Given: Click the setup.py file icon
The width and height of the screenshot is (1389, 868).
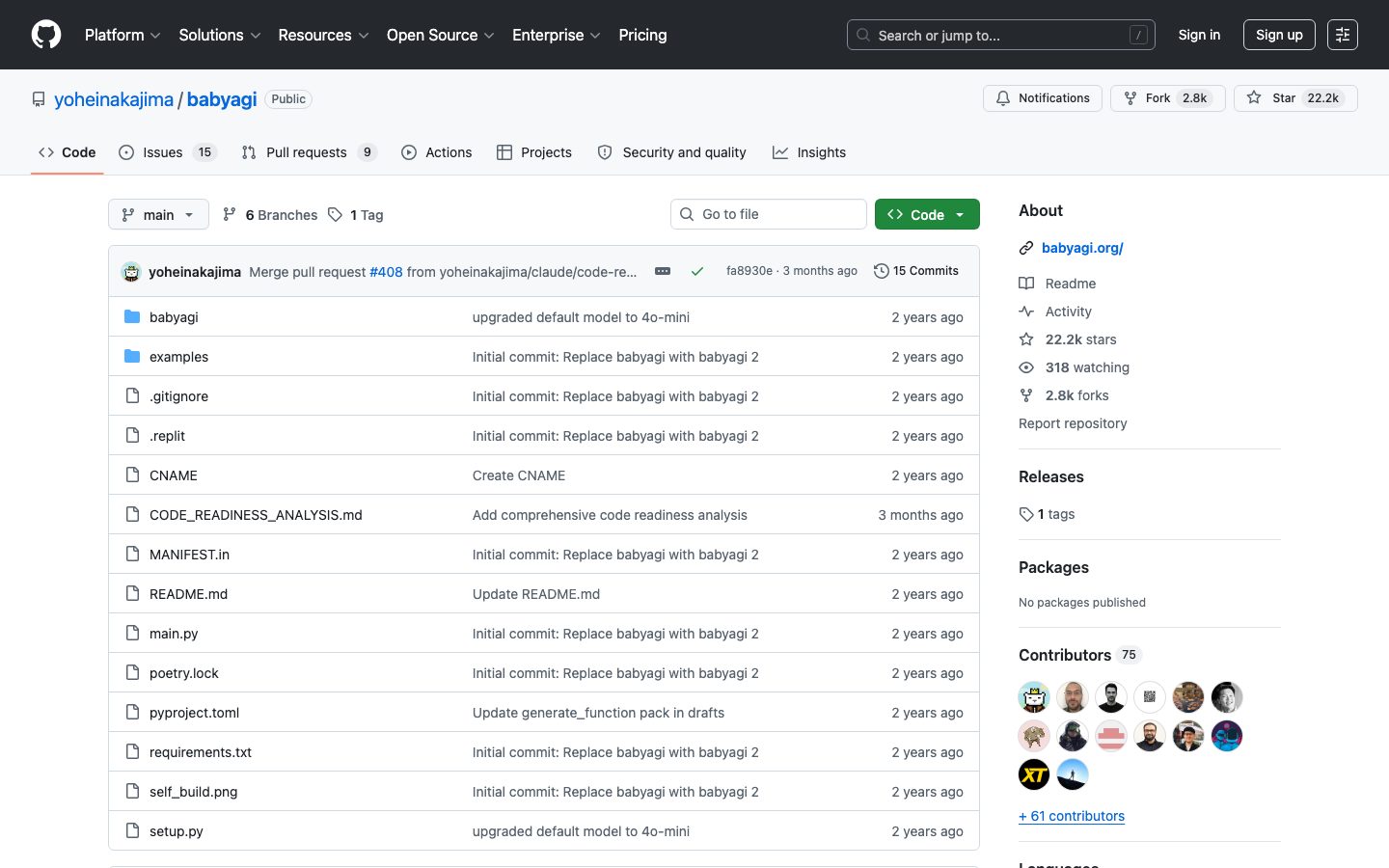Looking at the screenshot, I should [132, 830].
